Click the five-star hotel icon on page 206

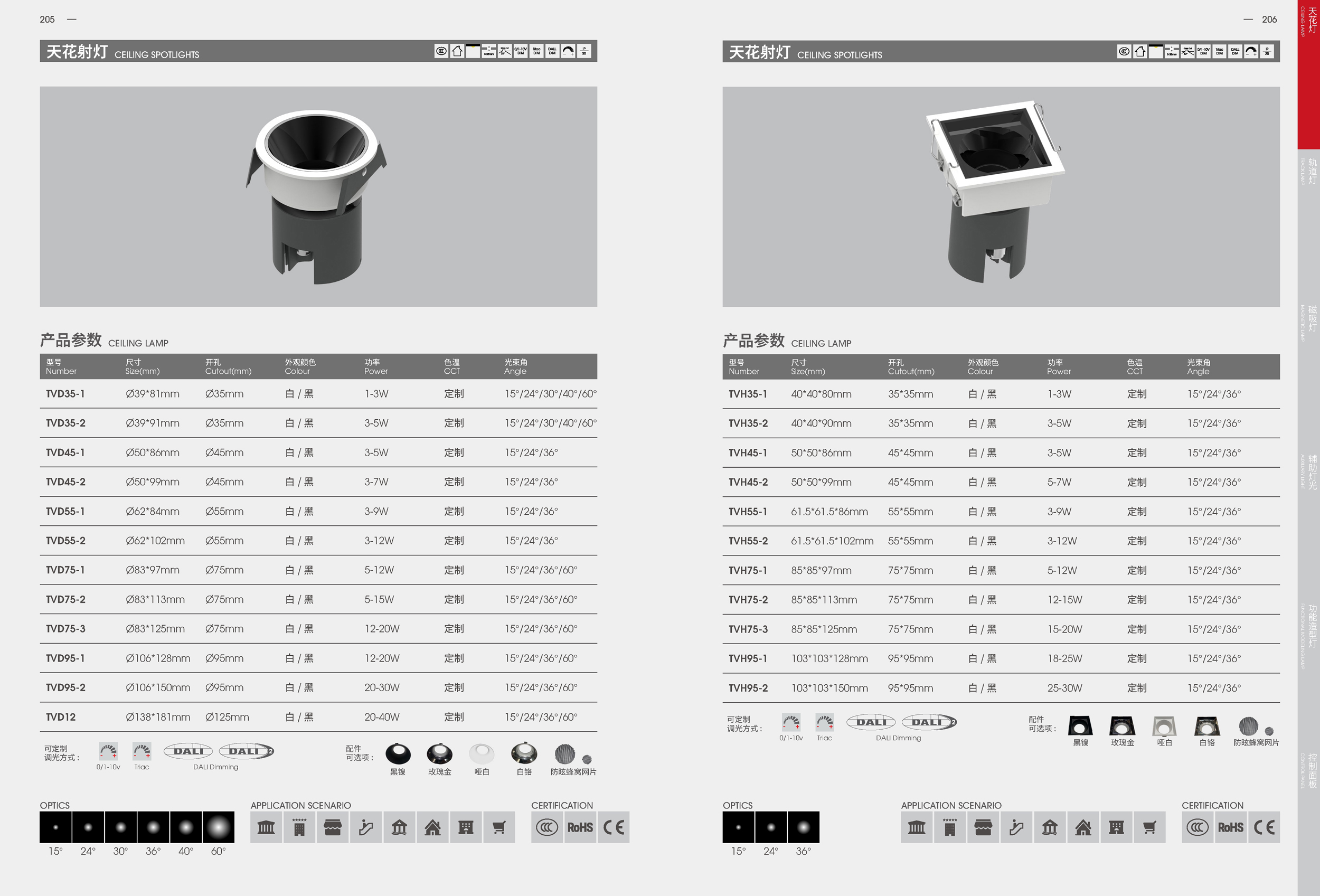coord(950,827)
